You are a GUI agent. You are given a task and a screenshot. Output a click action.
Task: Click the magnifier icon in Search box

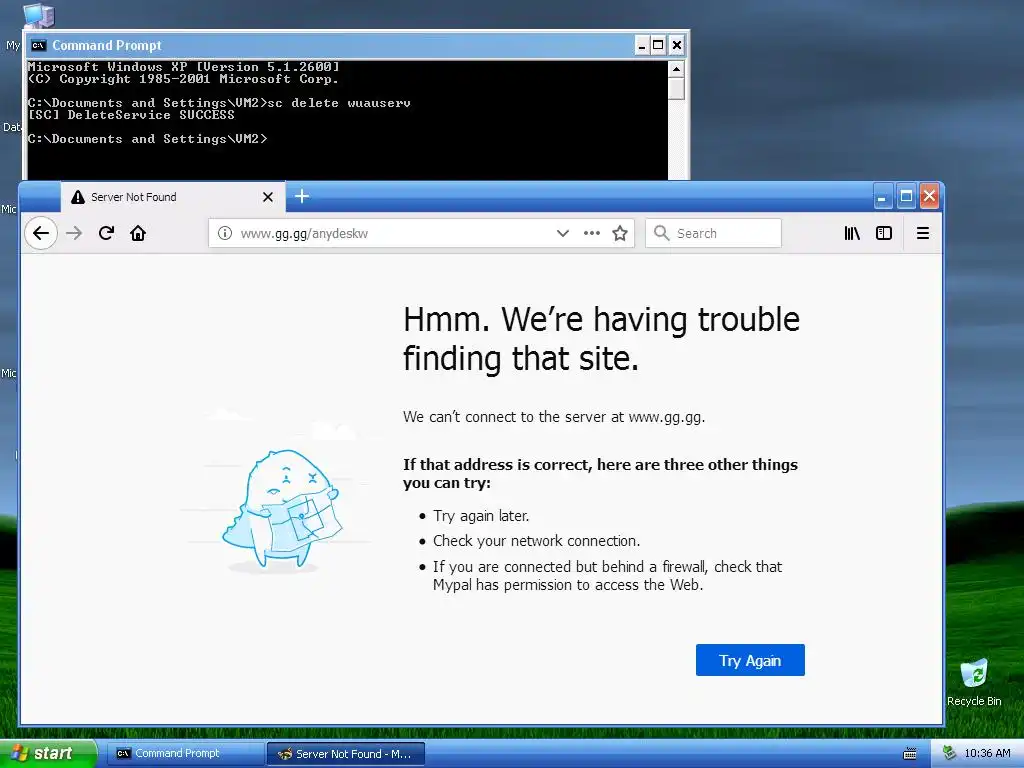click(662, 233)
